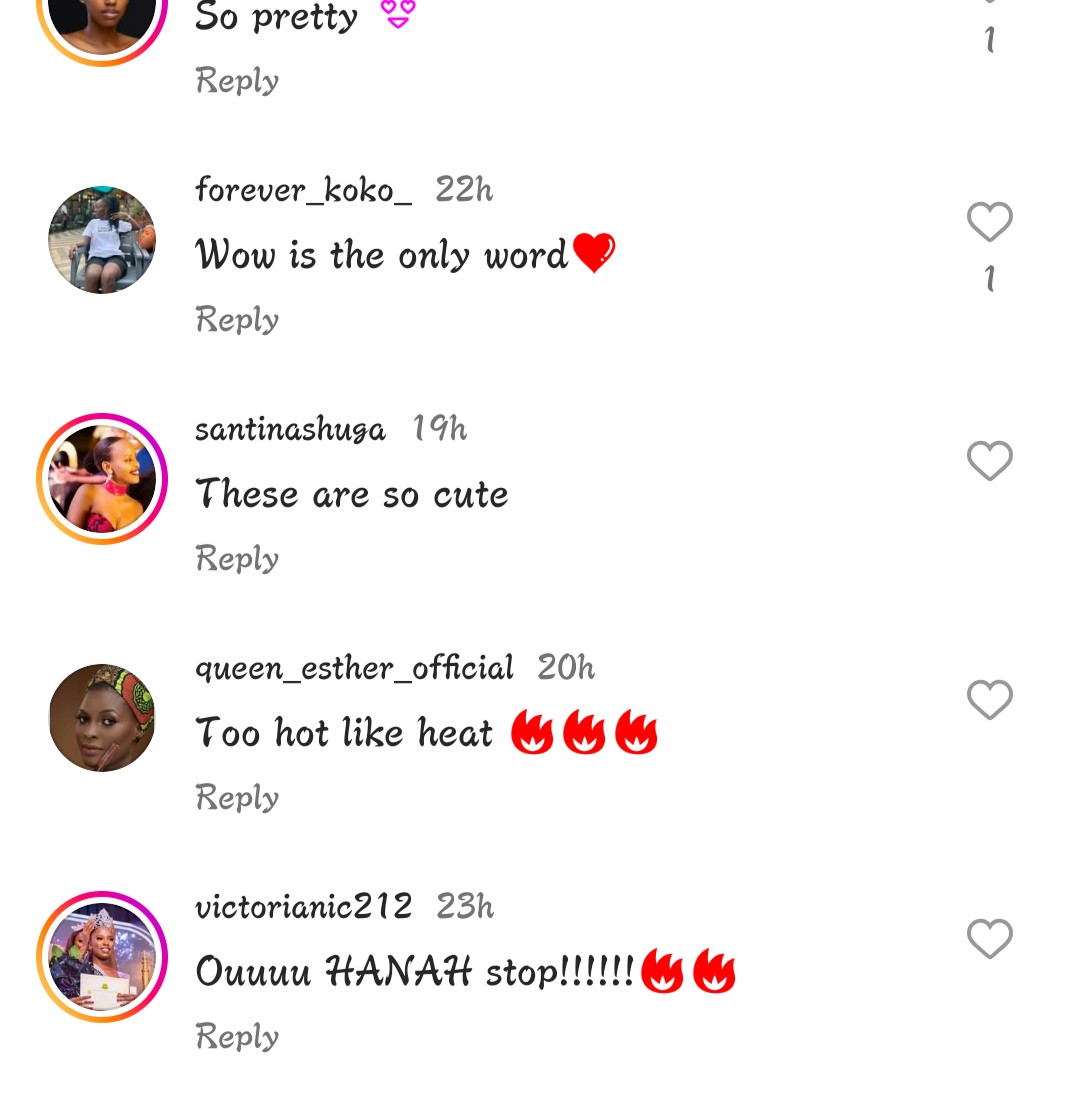Go to queen_esther_official username

(354, 667)
